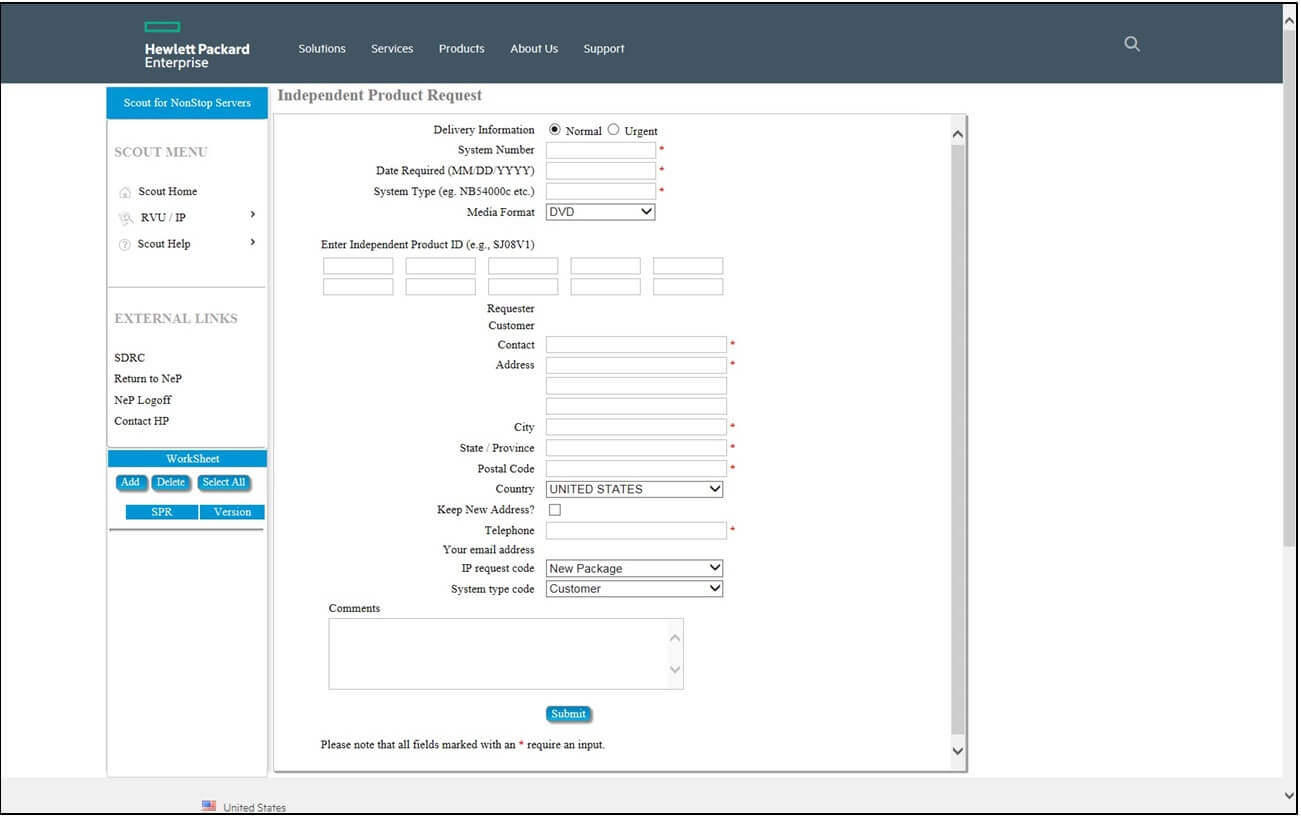Viewport: 1301px width, 820px height.
Task: Tick the Keep New Address checkbox
Action: (555, 510)
